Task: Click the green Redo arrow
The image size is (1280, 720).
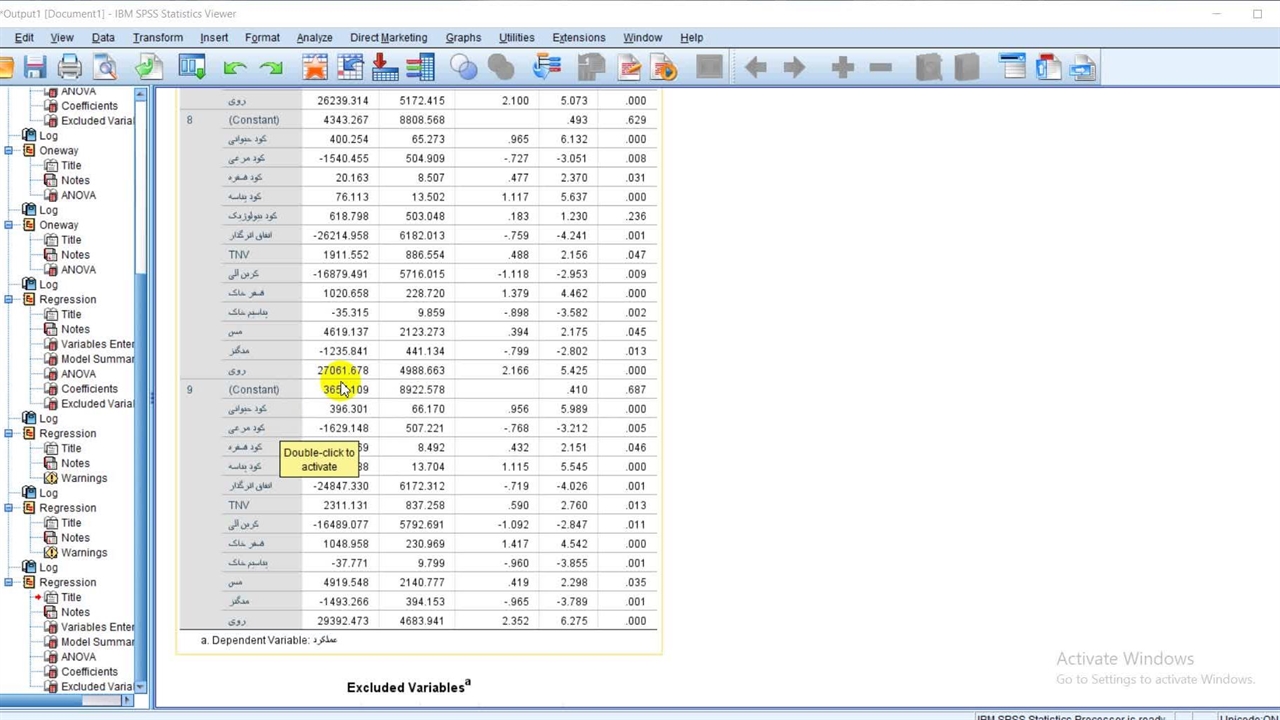Action: [271, 68]
